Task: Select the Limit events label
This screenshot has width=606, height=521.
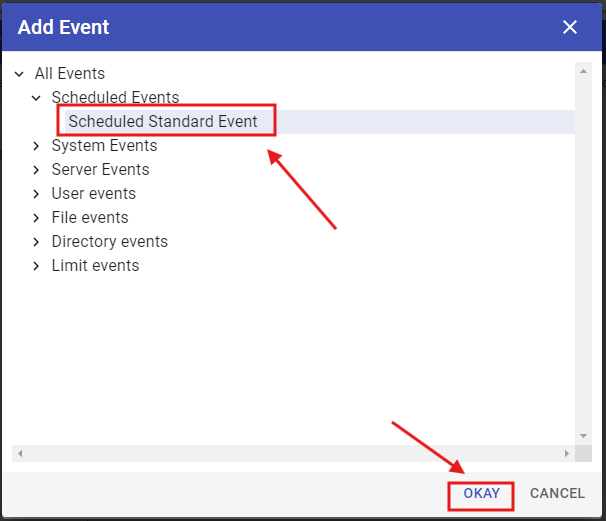Action: click(x=95, y=266)
